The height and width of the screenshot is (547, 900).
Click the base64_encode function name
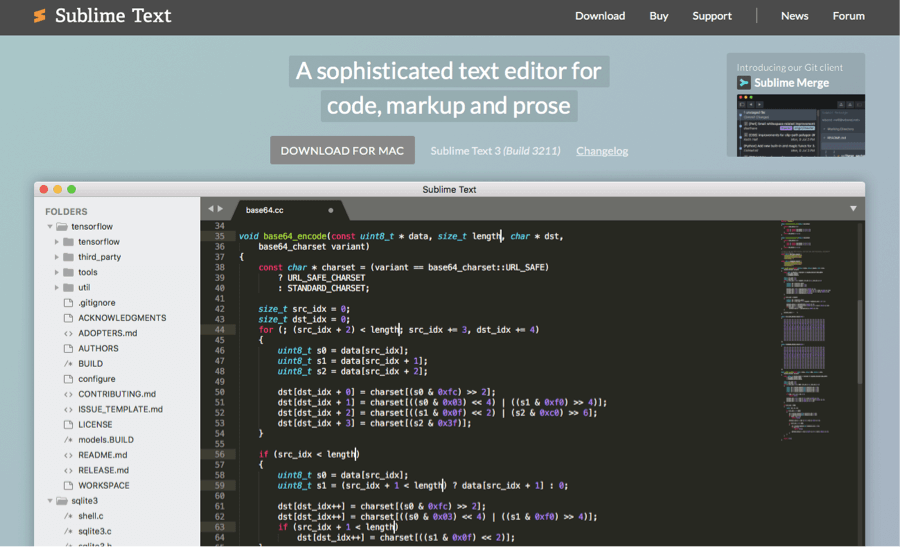coord(294,236)
